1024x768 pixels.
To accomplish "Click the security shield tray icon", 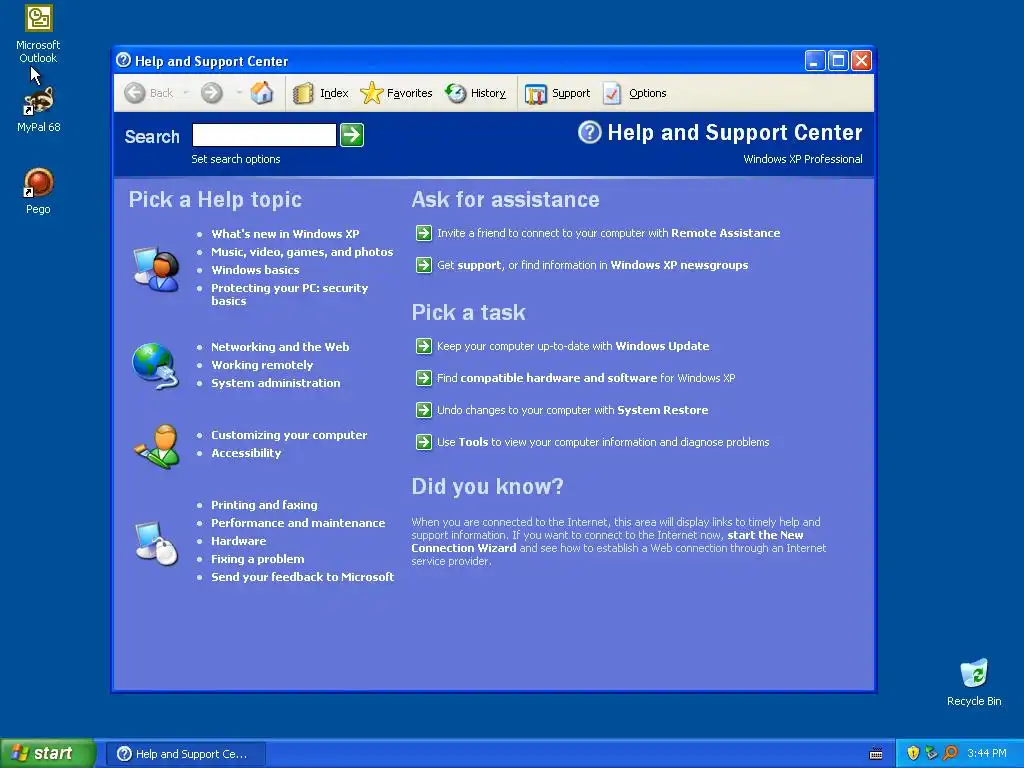I will 913,753.
